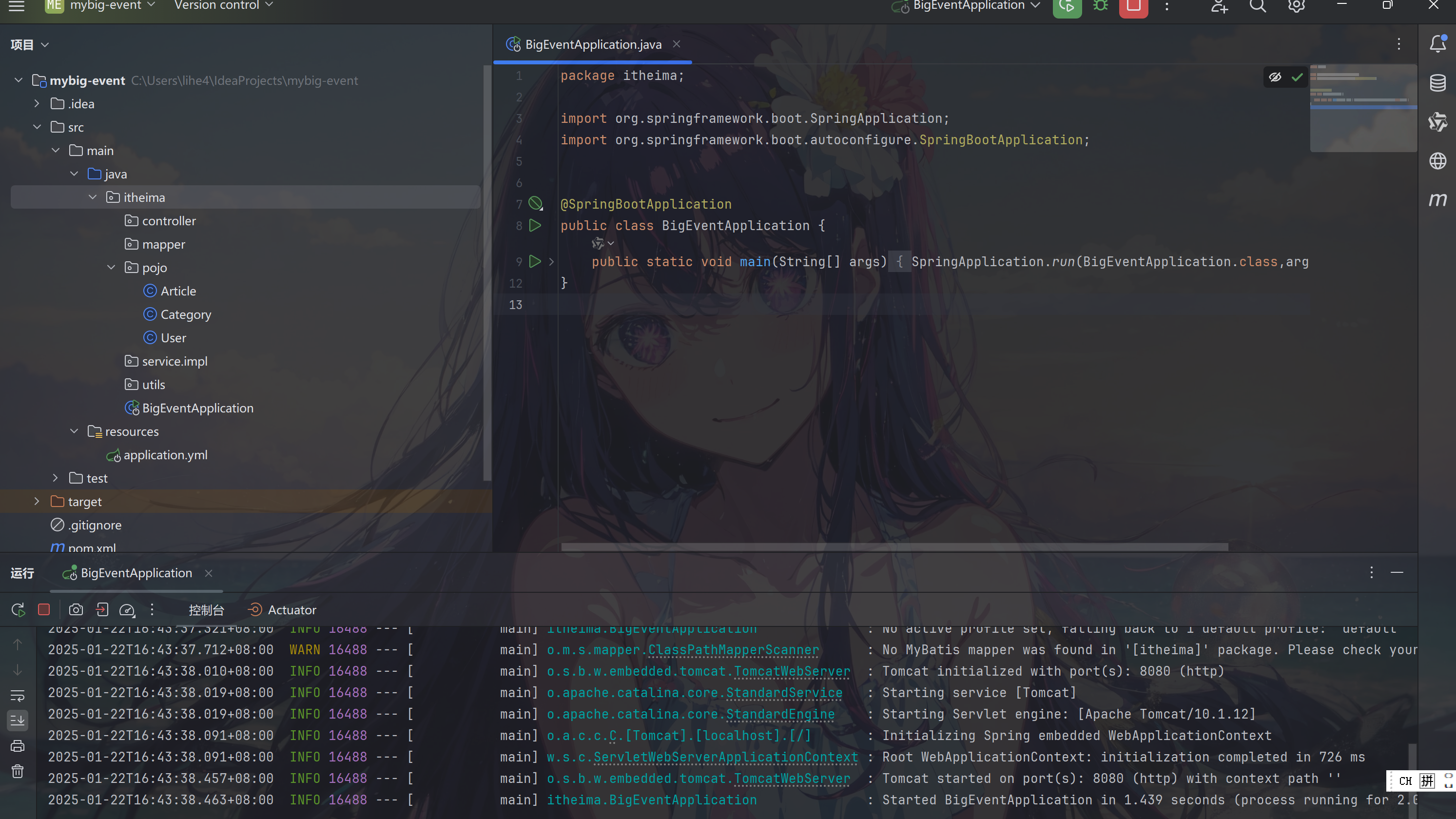The width and height of the screenshot is (1456, 819).
Task: Click the Spring bean gutter icon on line 7
Action: [535, 203]
